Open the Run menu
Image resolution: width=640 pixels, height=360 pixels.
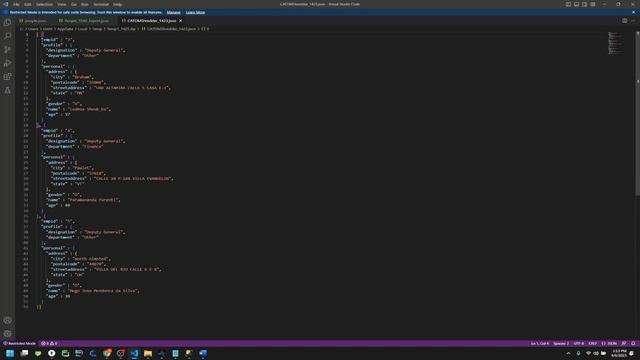pyautogui.click(x=85, y=4)
